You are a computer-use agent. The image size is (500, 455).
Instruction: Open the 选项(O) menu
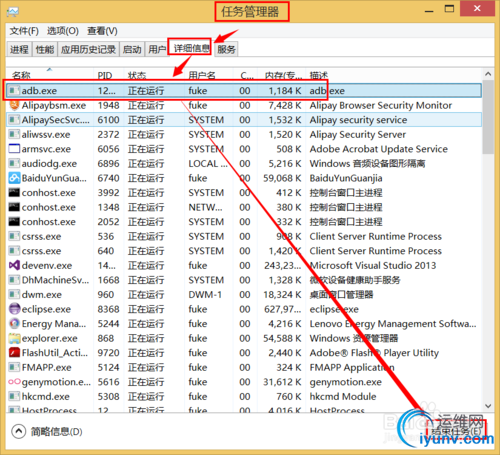[63, 31]
